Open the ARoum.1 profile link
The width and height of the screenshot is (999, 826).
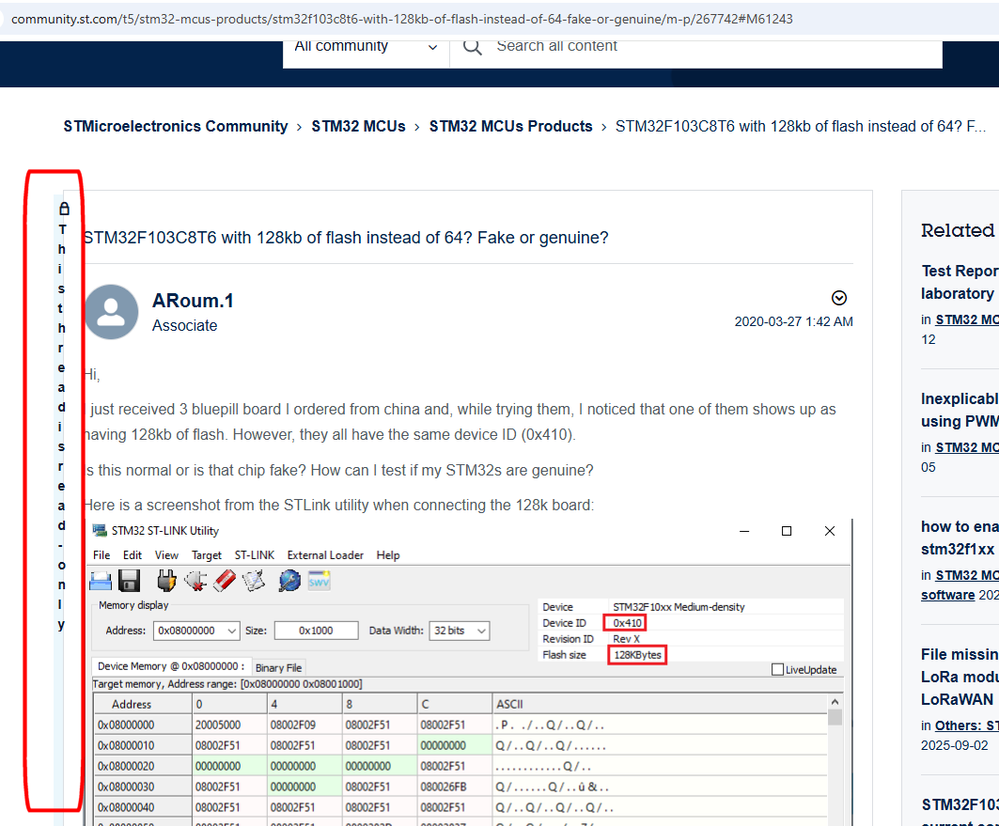point(192,300)
